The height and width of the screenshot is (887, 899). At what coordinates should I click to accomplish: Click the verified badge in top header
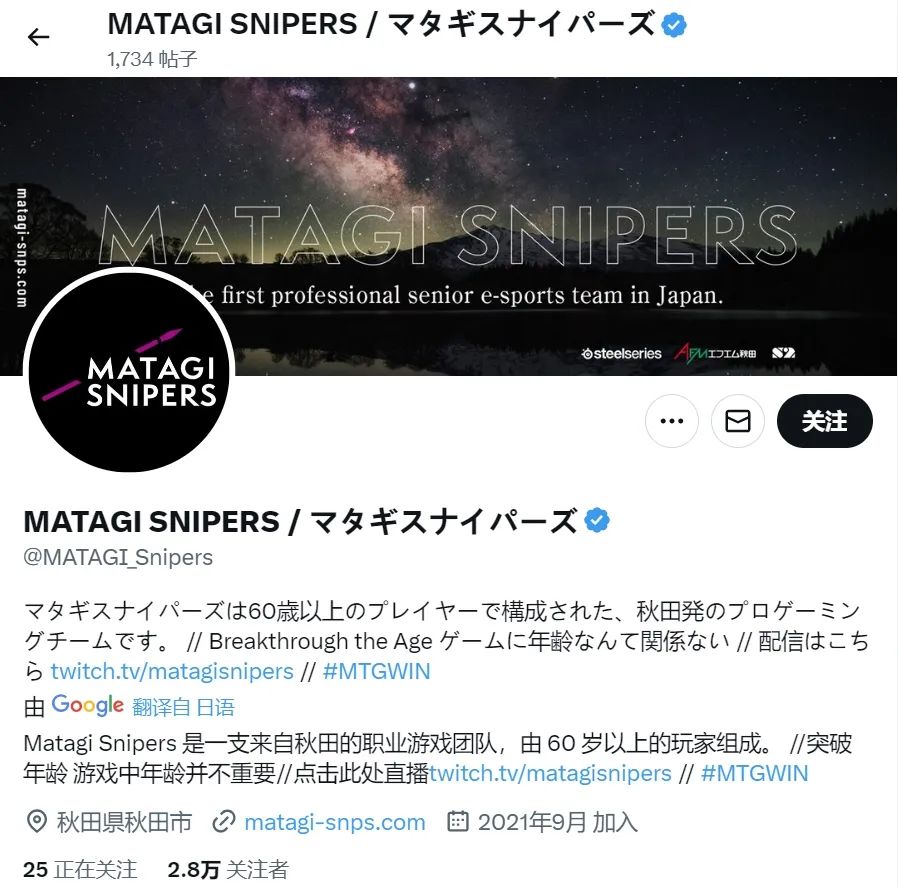point(674,25)
